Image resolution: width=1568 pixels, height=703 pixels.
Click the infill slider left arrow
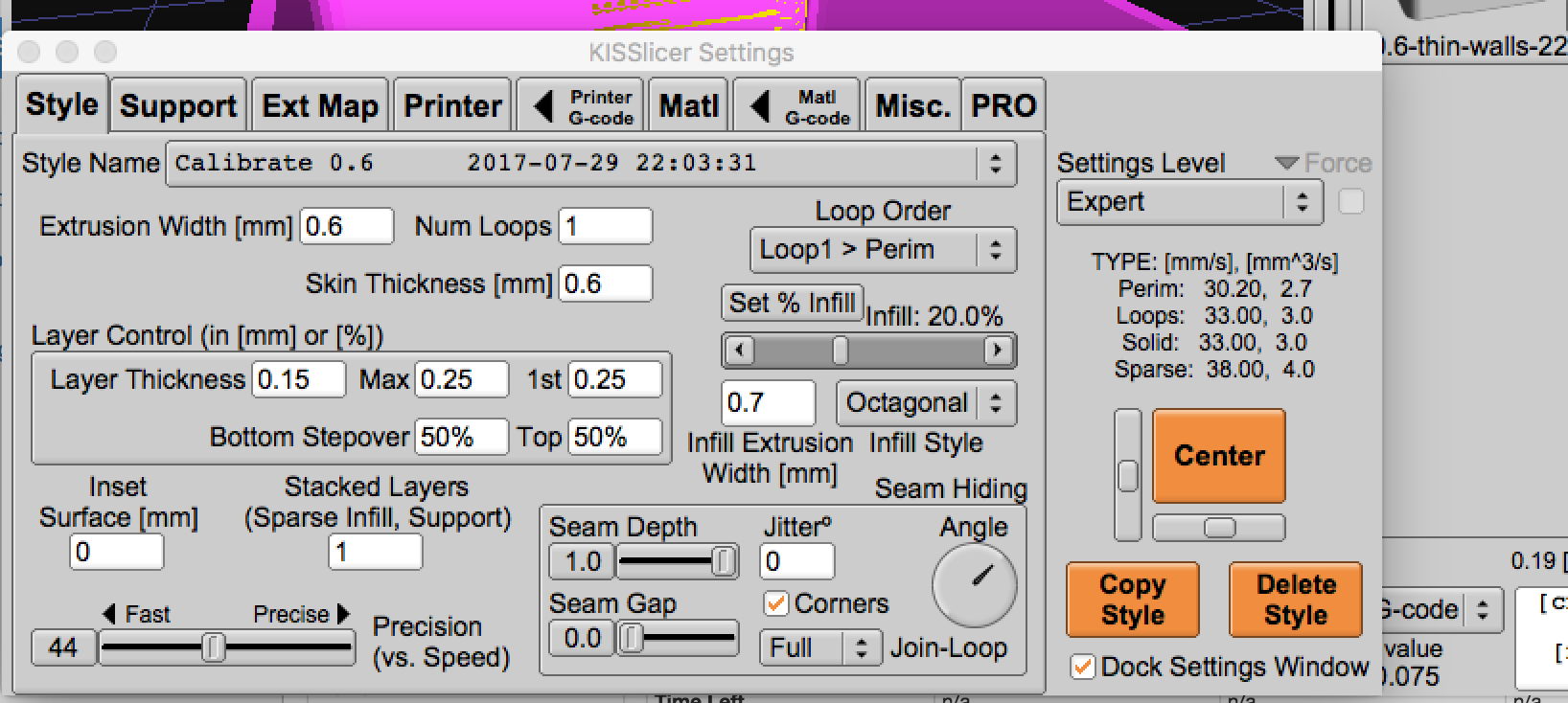(738, 351)
